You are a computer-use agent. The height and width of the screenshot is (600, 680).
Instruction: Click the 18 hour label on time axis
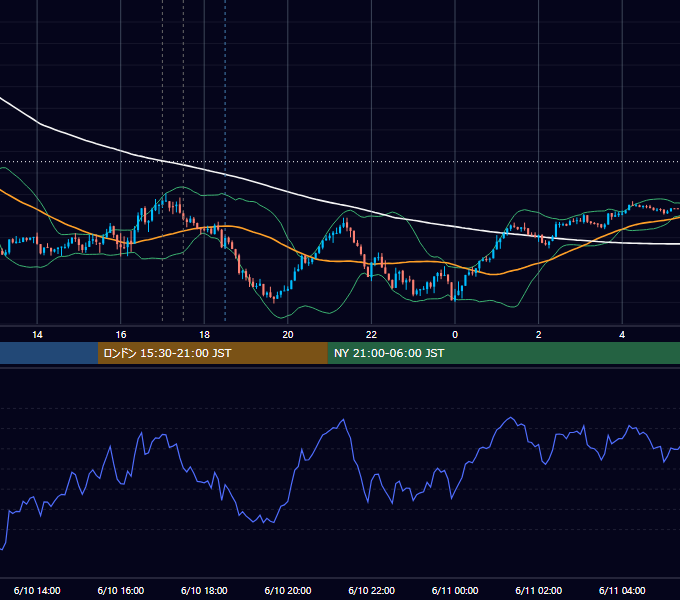(x=204, y=335)
